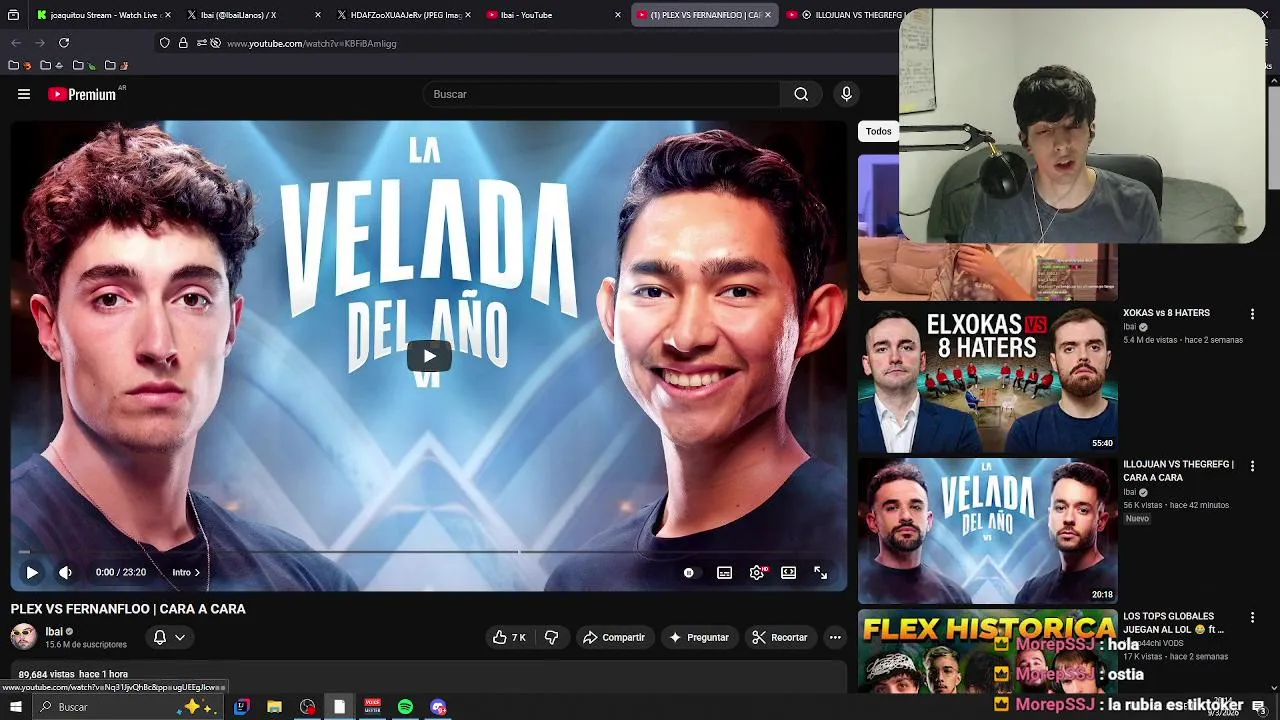Dislike the video
The image size is (1280, 720).
[x=551, y=637]
